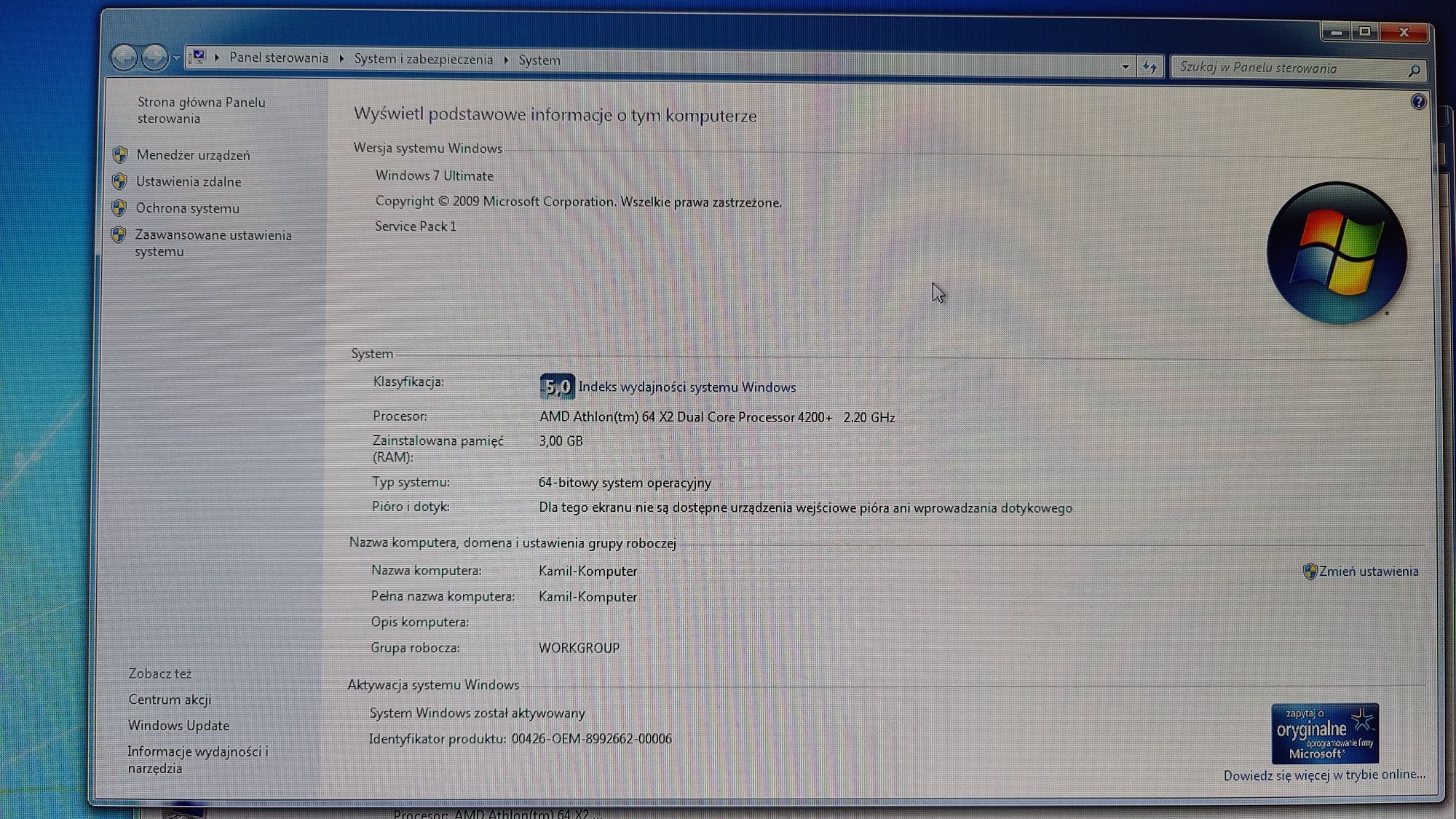Expand arrow after Panel sterowania breadcrumb
Image resolution: width=1456 pixels, height=819 pixels.
341,58
